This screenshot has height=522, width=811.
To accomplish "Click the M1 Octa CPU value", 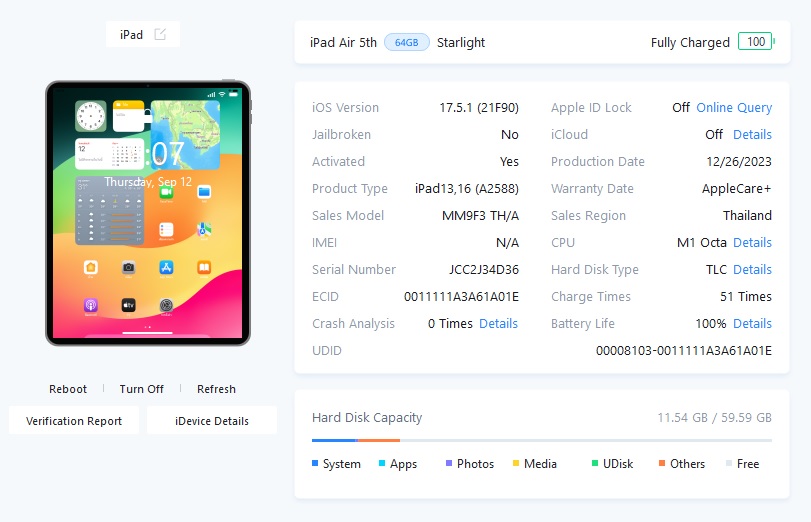I will (x=701, y=243).
